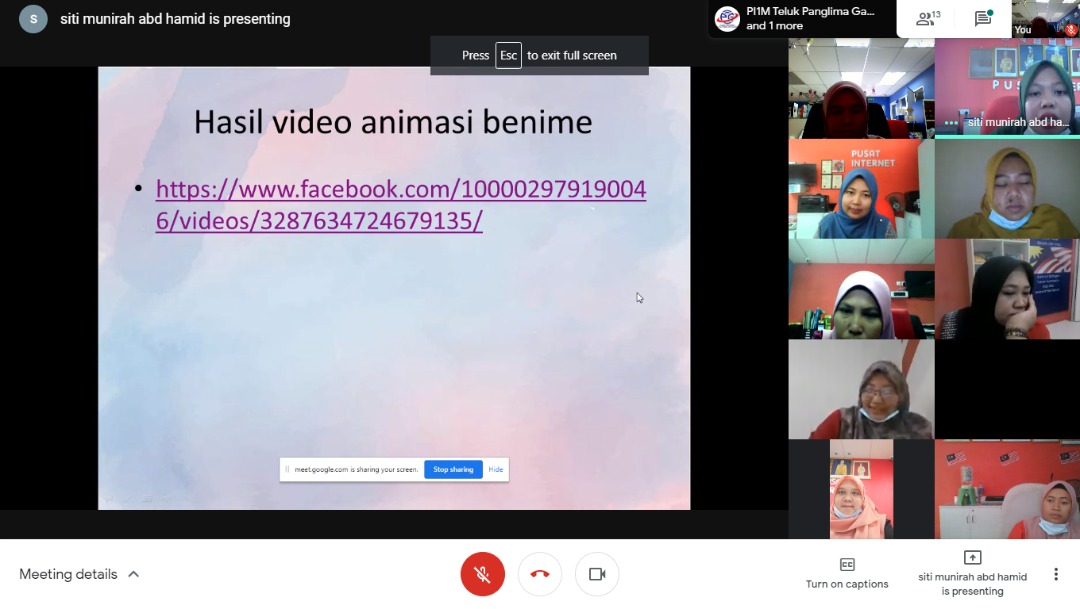Image resolution: width=1080 pixels, height=609 pixels.
Task: Click the red hang up call button
Action: pyautogui.click(x=540, y=574)
